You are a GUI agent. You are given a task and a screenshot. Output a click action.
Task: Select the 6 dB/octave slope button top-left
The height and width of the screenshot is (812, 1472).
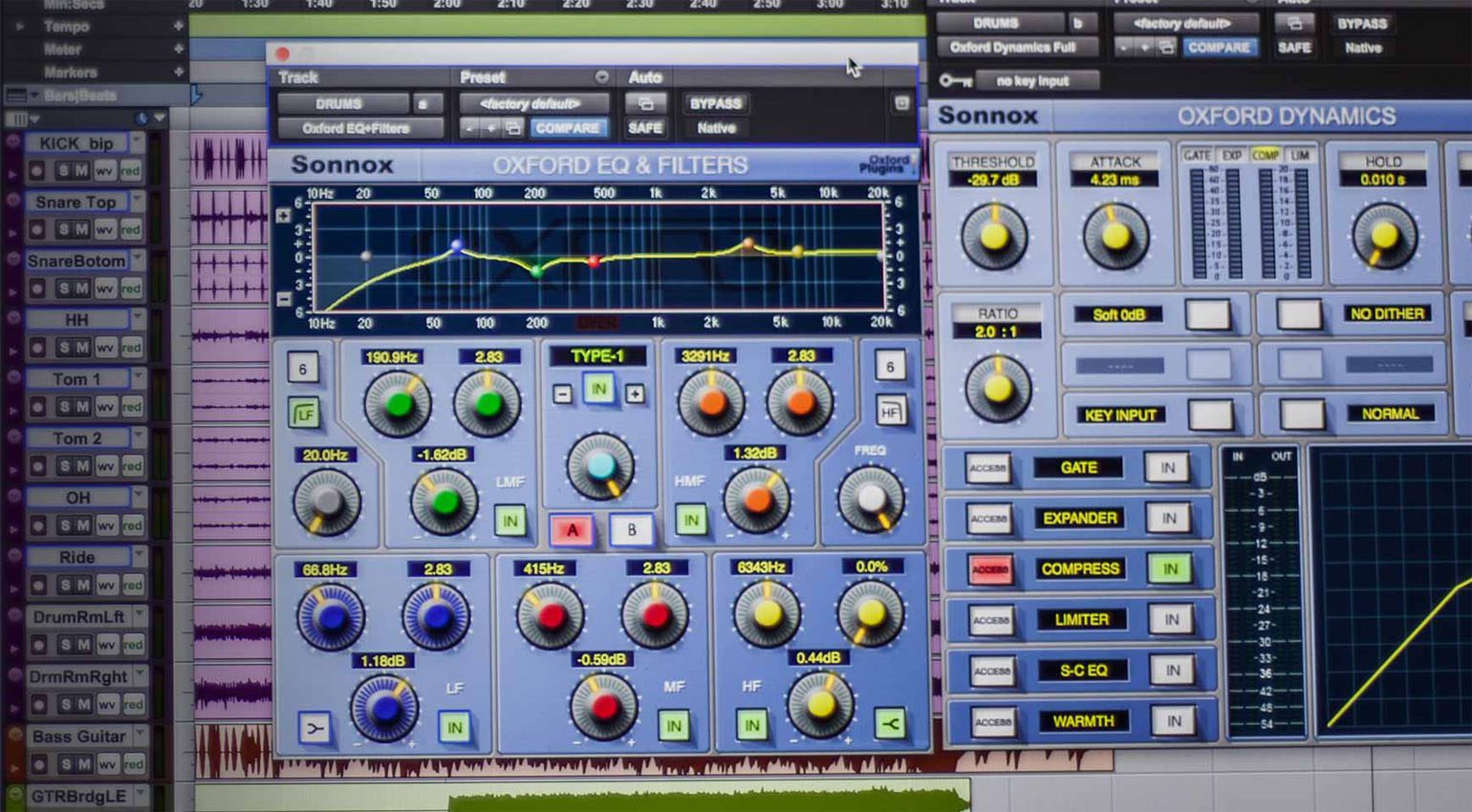pos(301,367)
